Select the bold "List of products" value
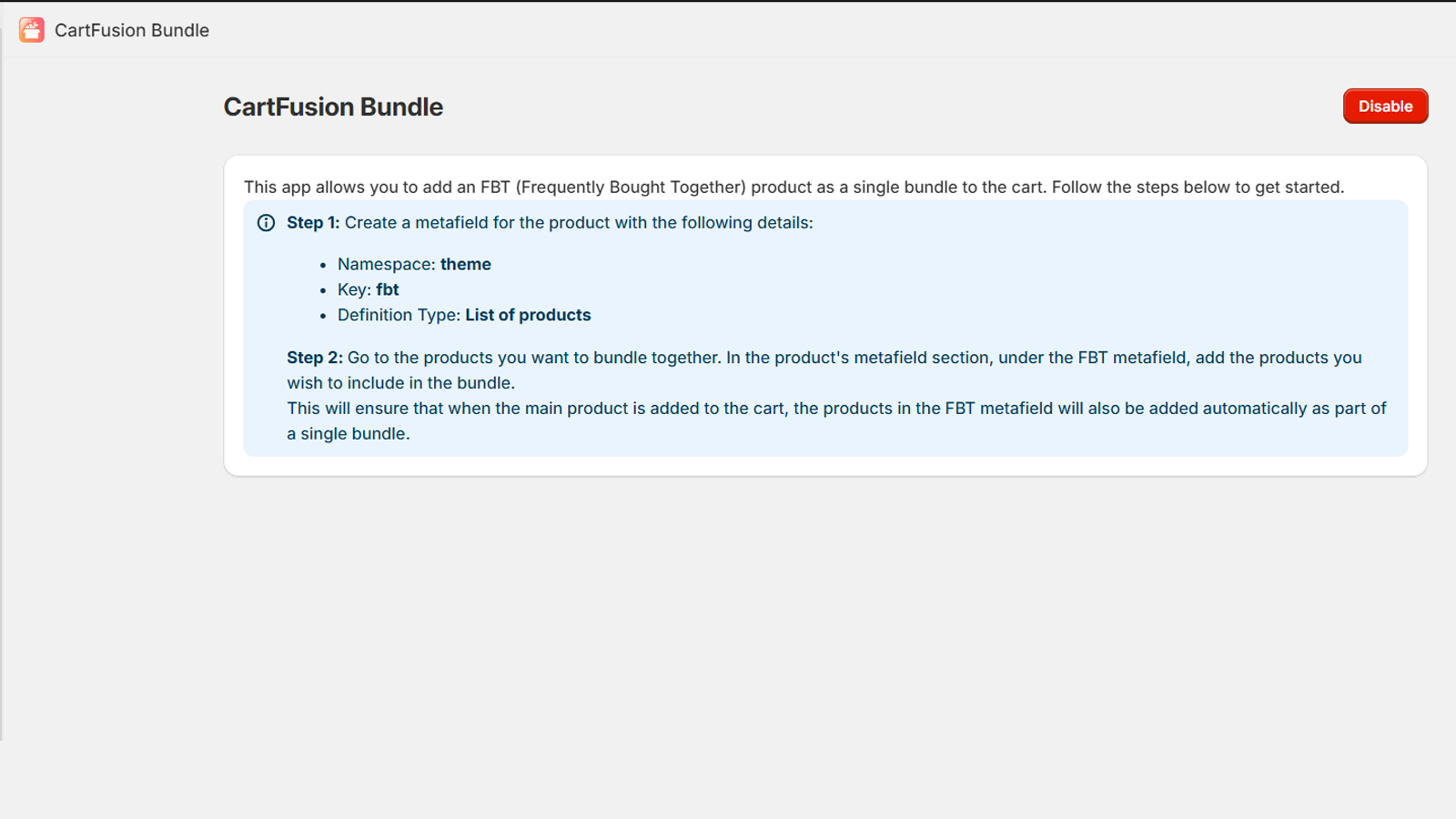This screenshot has width=1456, height=819. pyautogui.click(x=528, y=315)
